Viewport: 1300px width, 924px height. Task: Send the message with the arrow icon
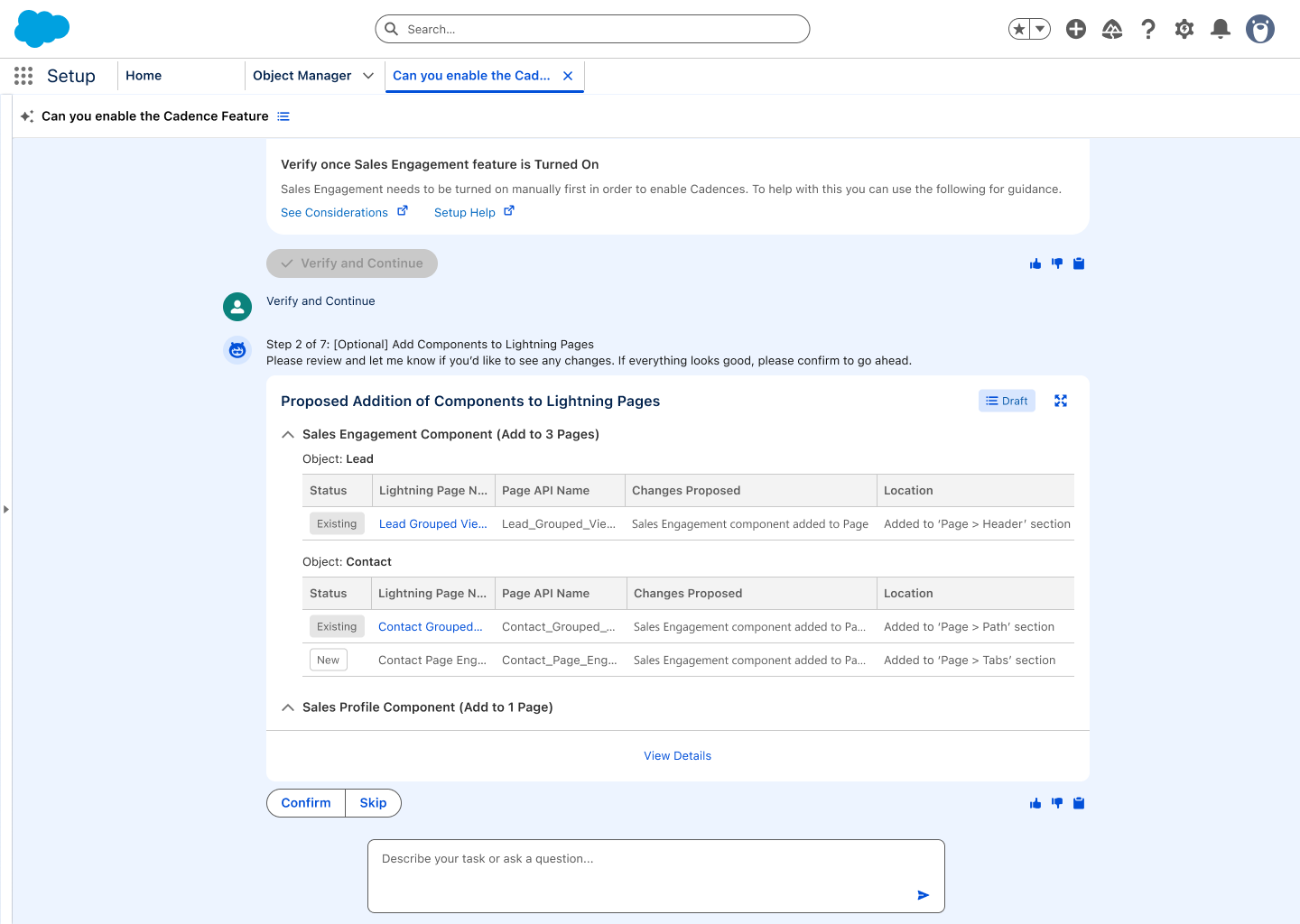pyautogui.click(x=924, y=895)
